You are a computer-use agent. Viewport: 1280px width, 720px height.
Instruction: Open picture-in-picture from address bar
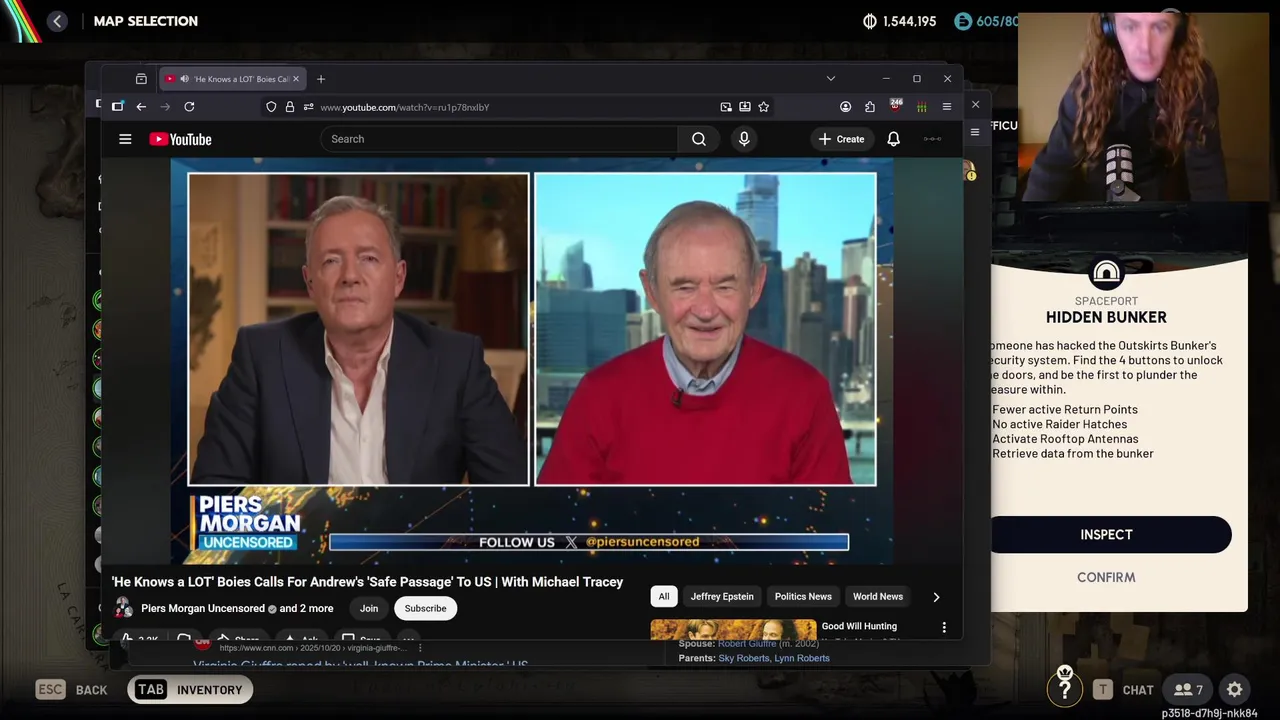(726, 107)
